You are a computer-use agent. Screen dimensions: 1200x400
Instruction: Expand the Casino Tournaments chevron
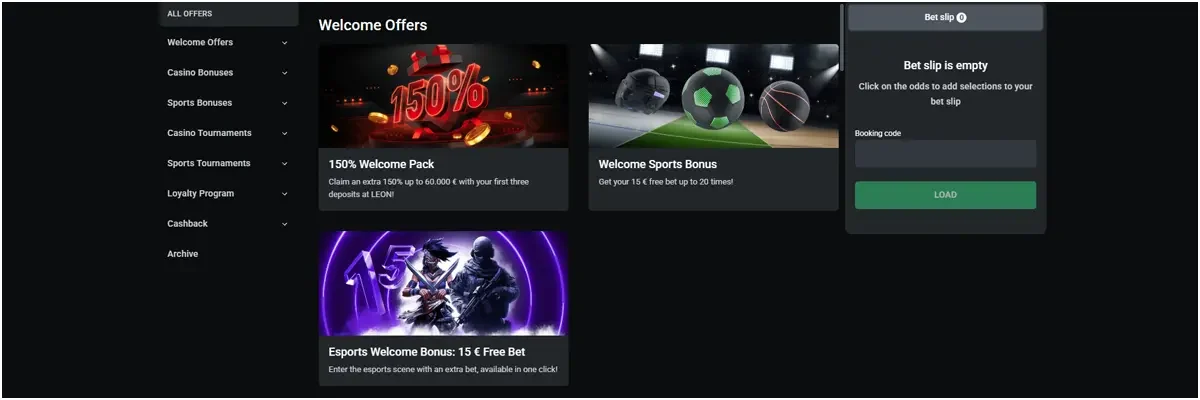[285, 133]
